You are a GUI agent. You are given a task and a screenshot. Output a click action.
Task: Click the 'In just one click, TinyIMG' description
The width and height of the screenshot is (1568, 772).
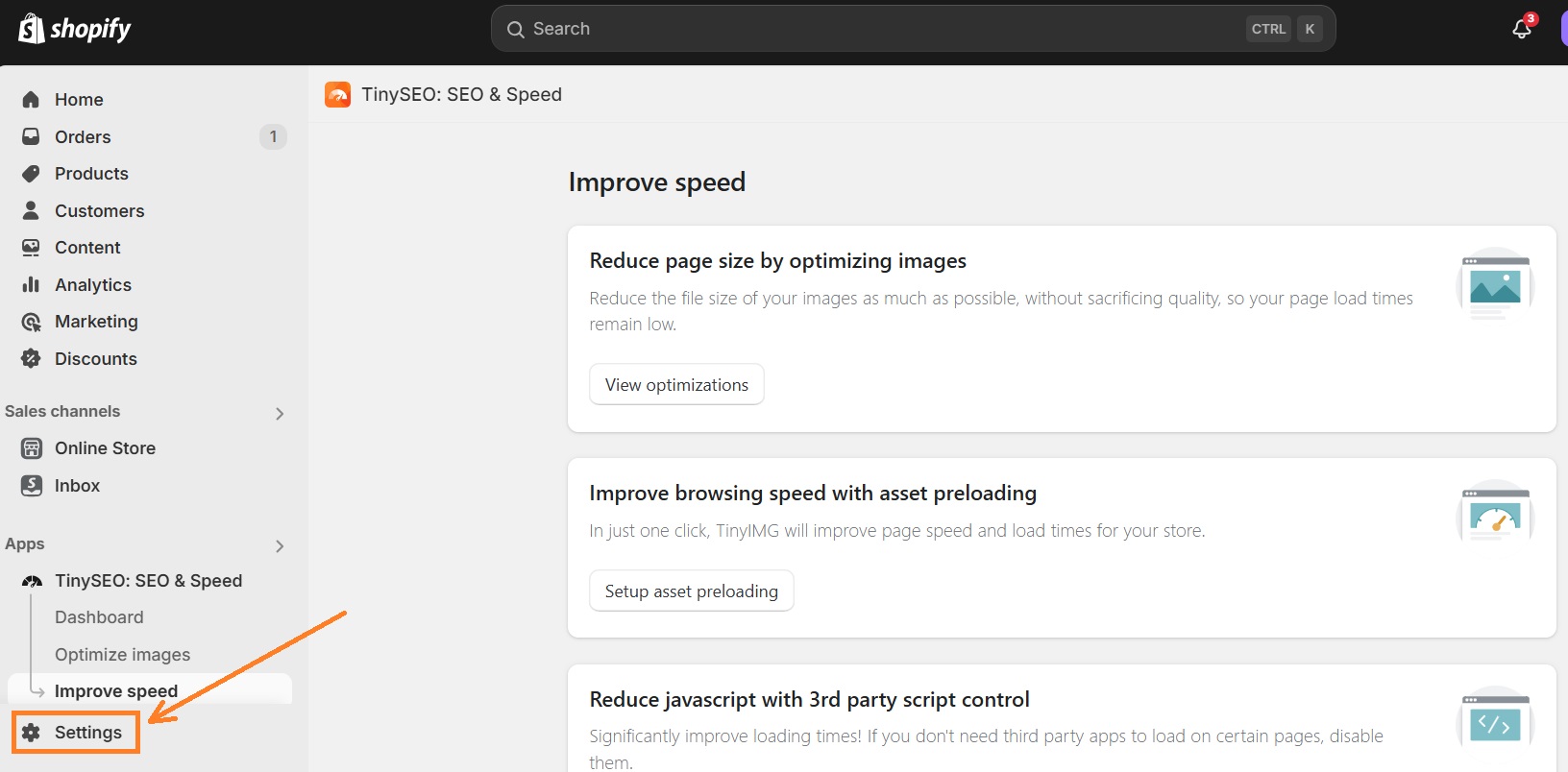897,530
